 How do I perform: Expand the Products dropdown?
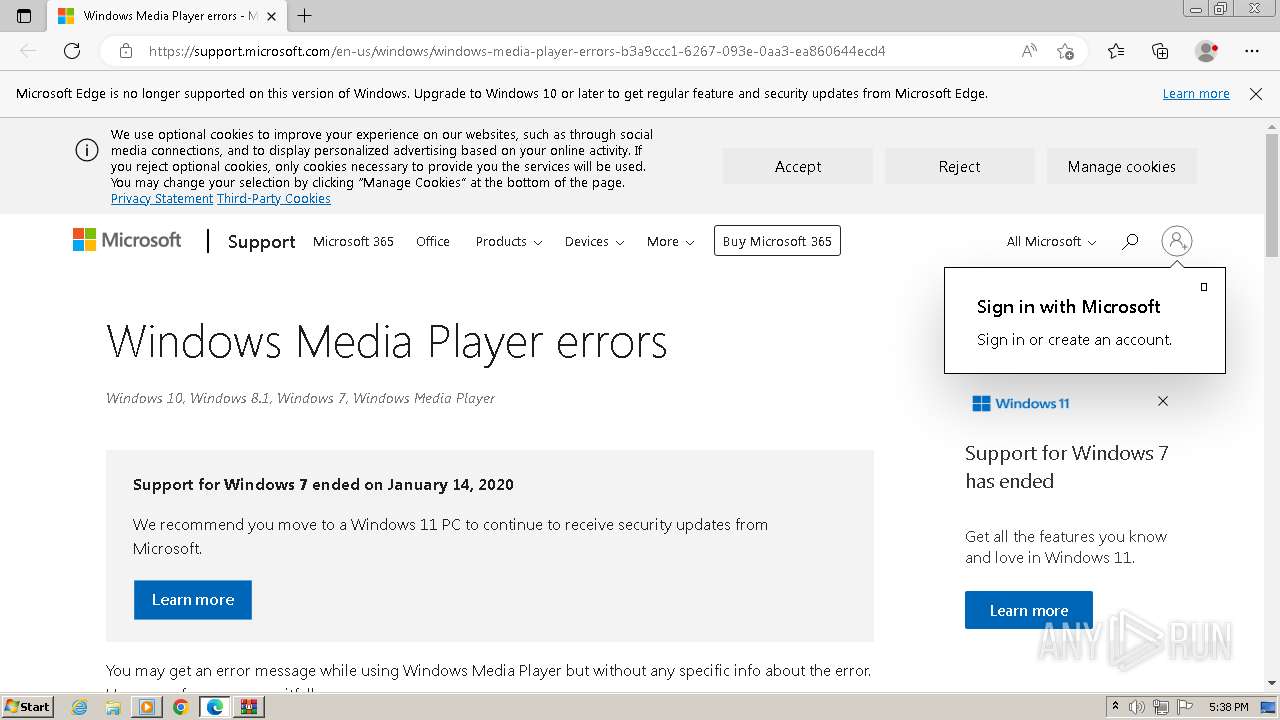coord(509,241)
